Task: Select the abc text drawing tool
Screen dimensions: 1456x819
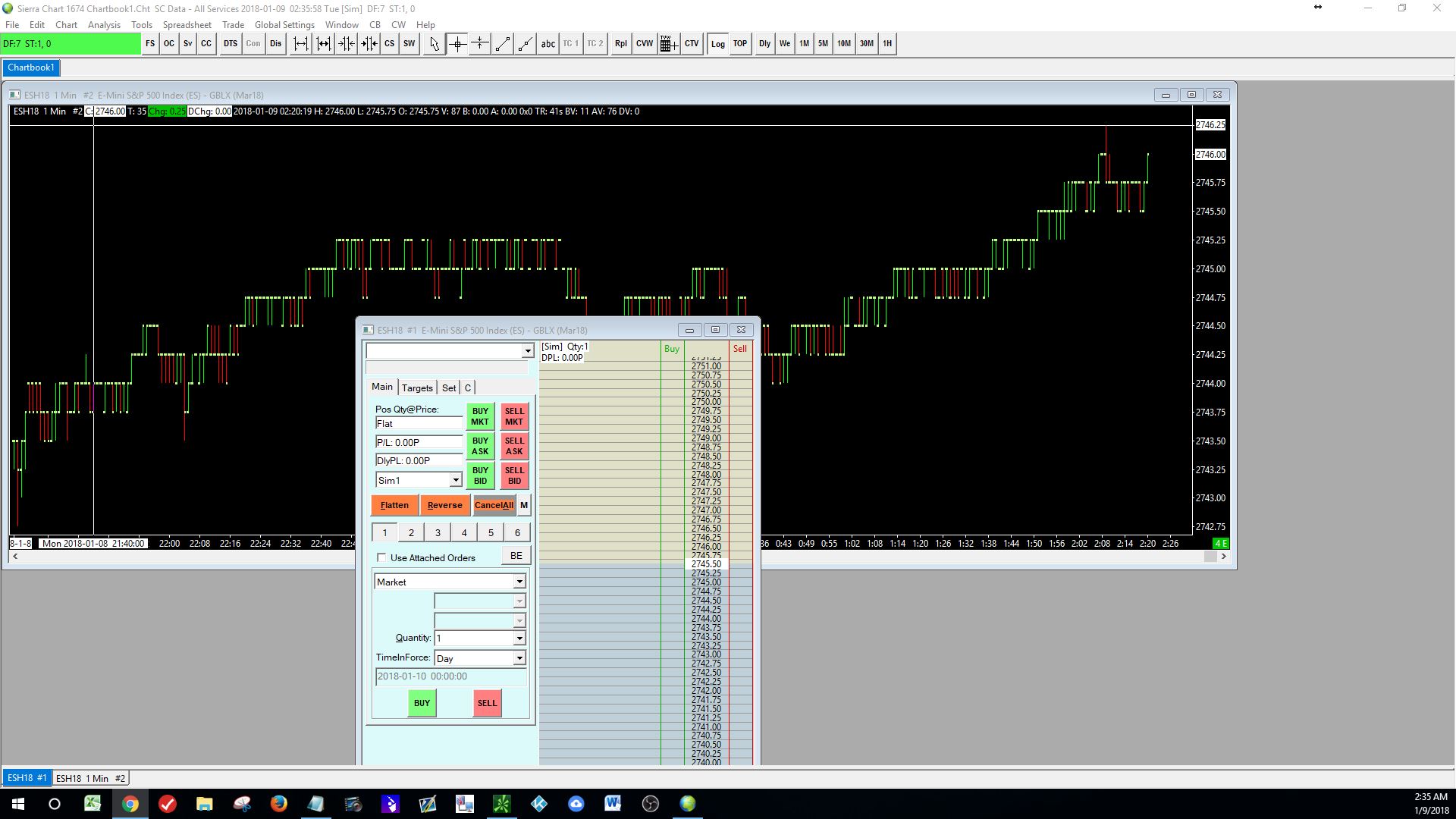Action: 548,44
